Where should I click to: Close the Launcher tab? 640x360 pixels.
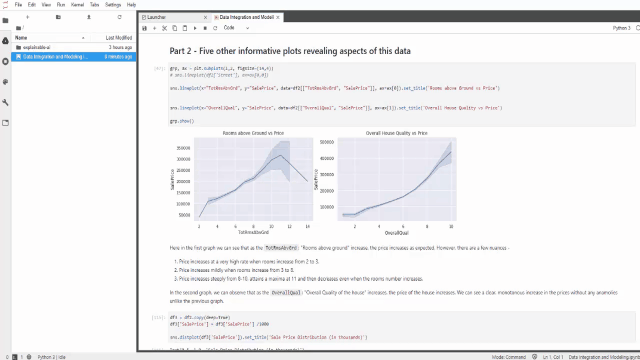(x=205, y=18)
